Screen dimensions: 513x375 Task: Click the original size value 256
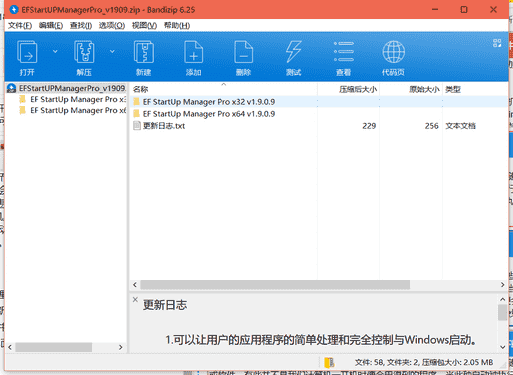(431, 126)
